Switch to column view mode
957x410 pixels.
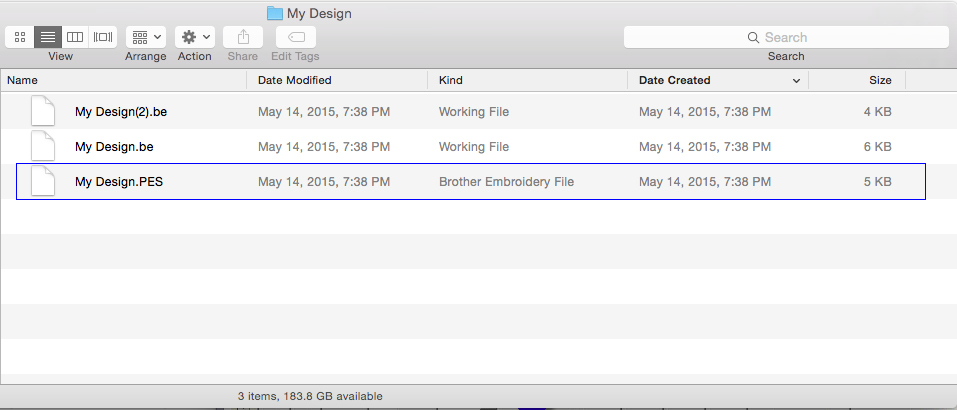point(75,37)
